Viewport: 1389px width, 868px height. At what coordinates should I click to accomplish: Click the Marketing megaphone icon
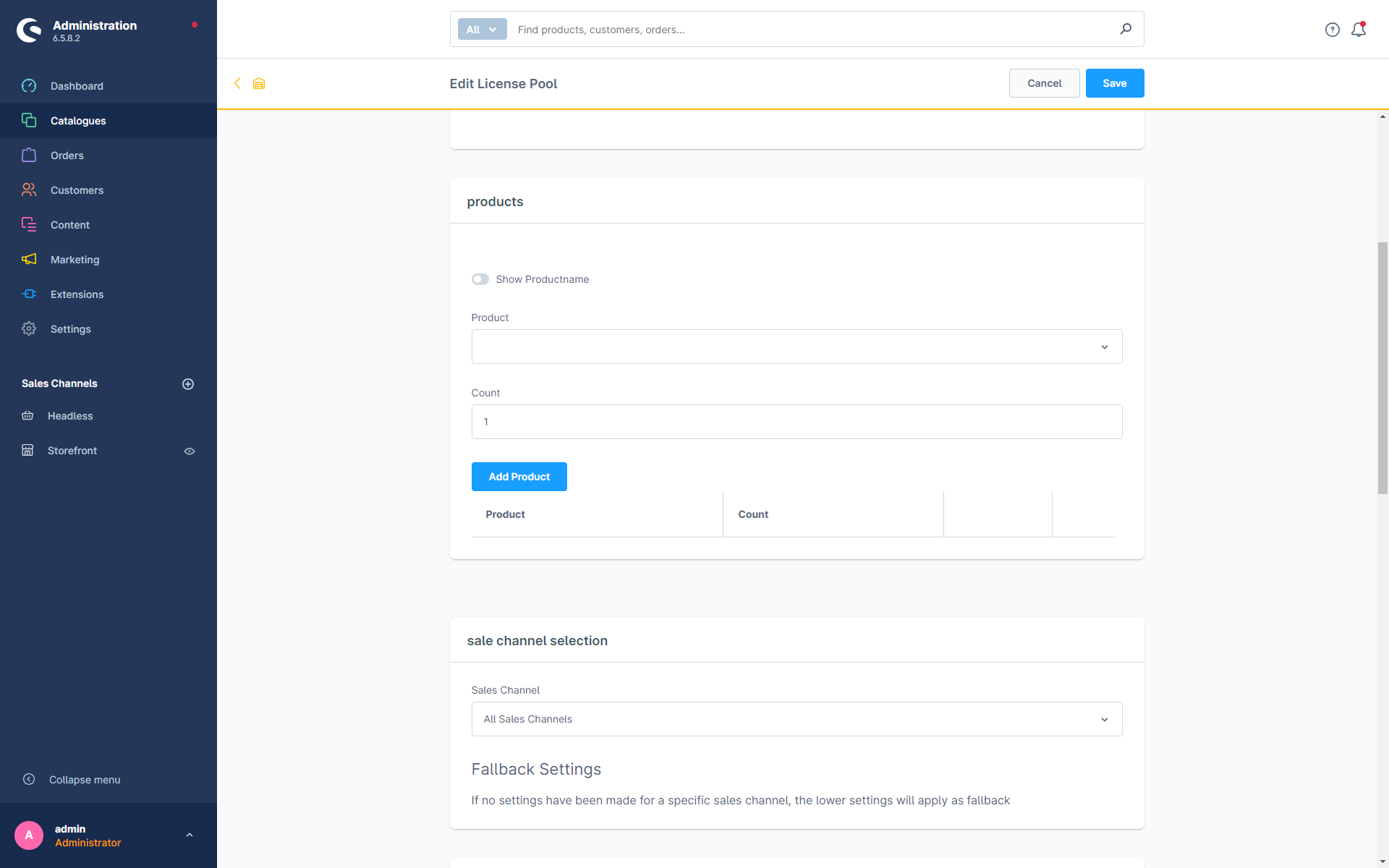[29, 260]
